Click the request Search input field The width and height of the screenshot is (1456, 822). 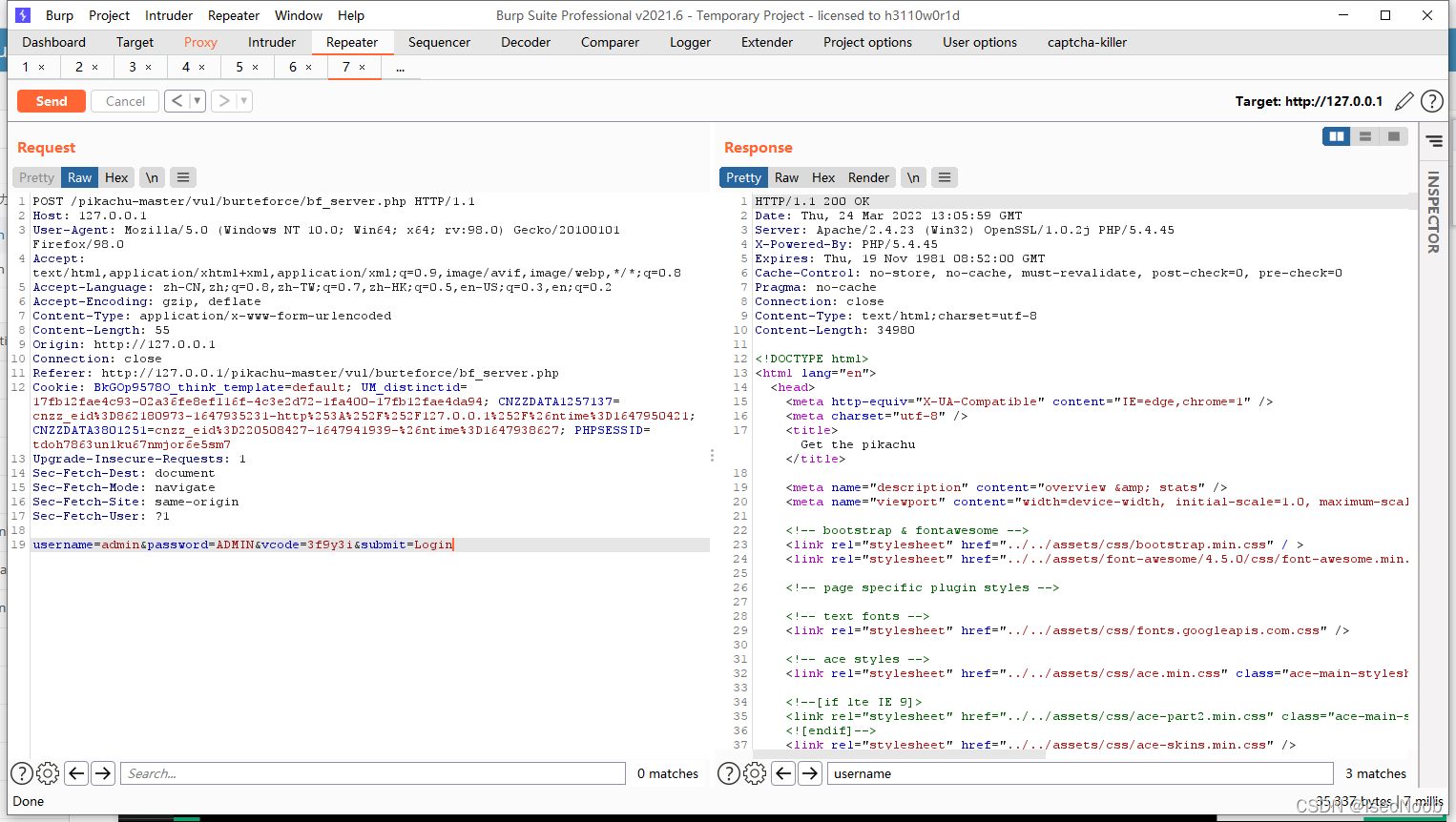pos(373,773)
